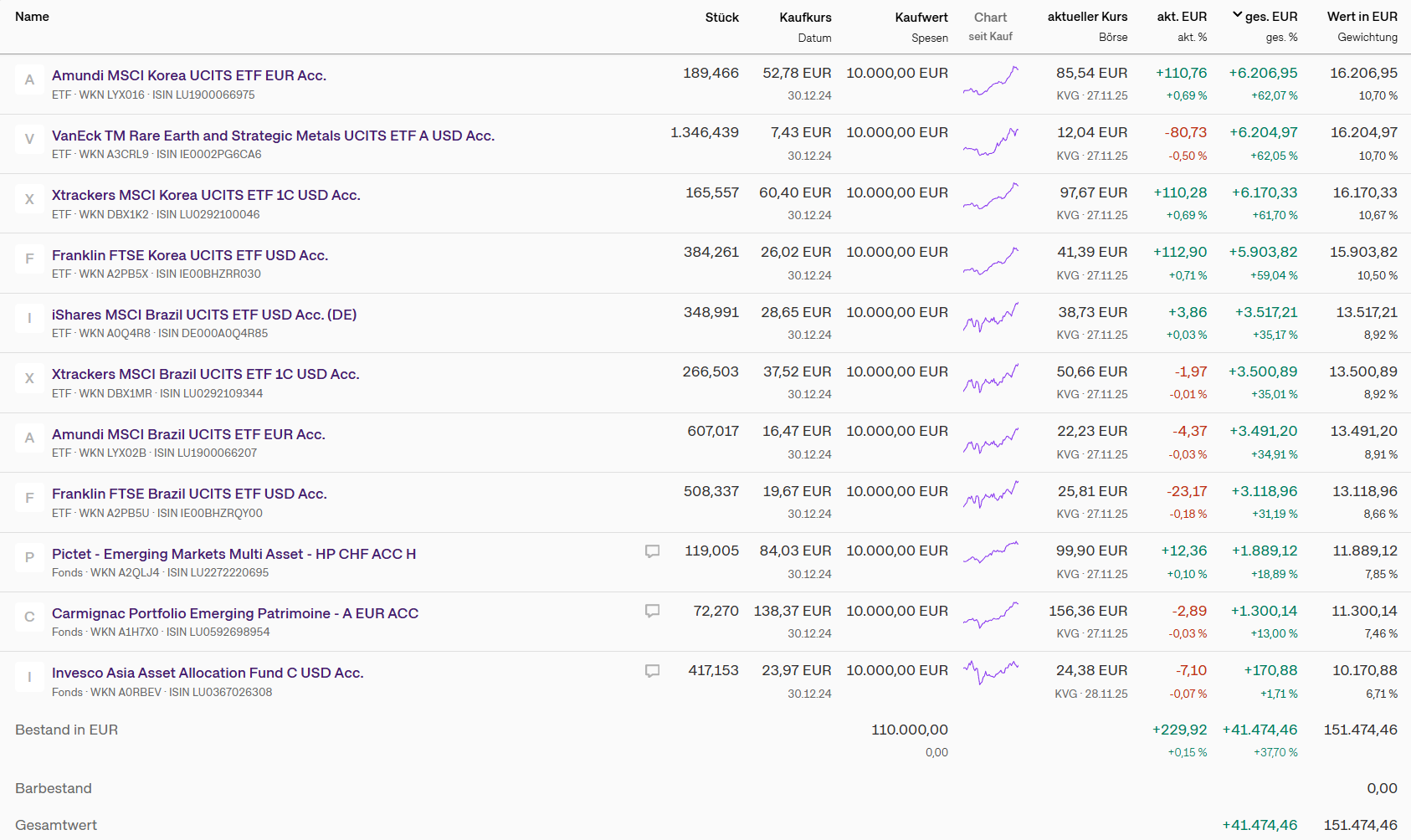Click the letter avatar for iShares MSCI Brazil

pos(29,318)
